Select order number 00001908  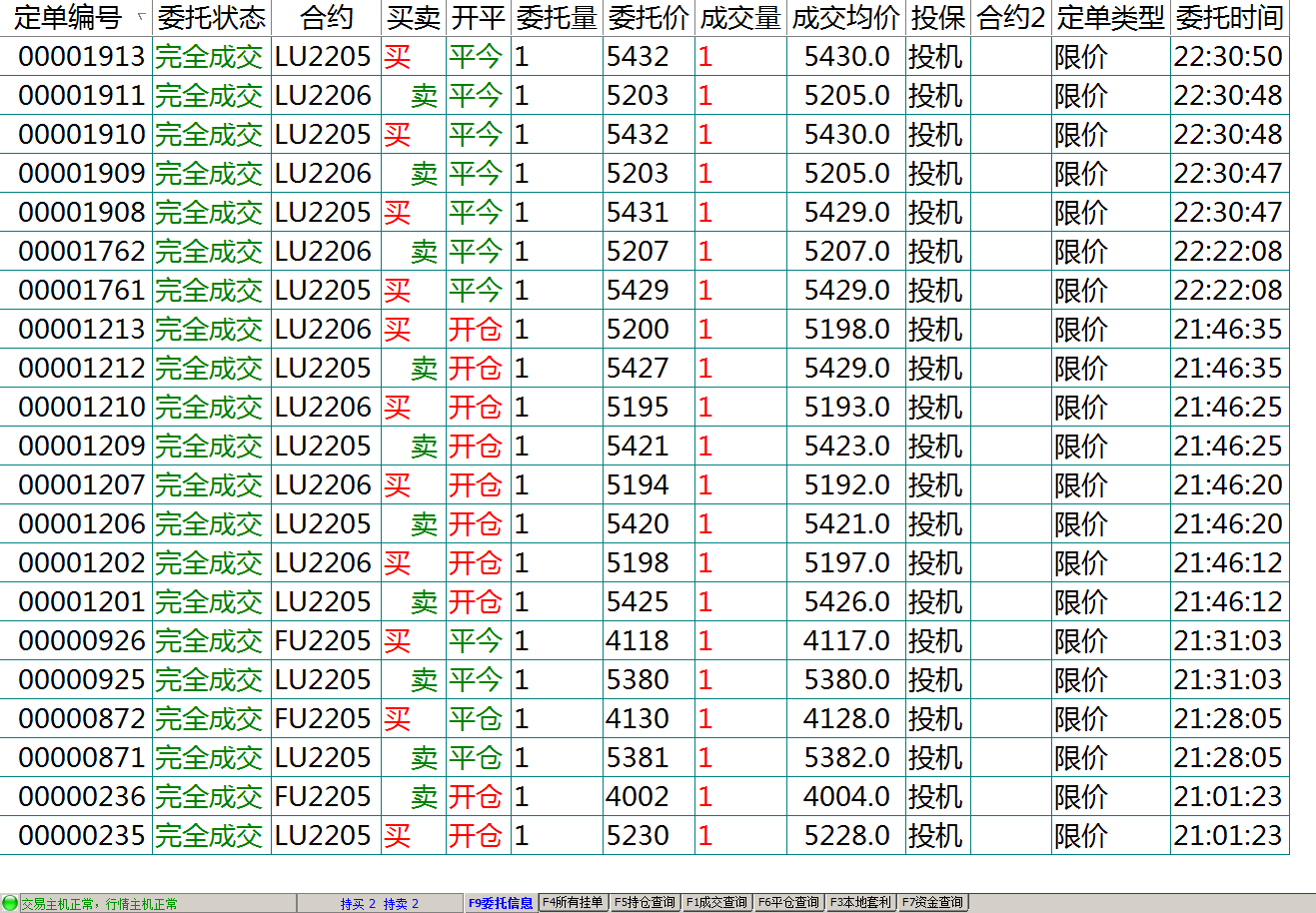pyautogui.click(x=82, y=213)
